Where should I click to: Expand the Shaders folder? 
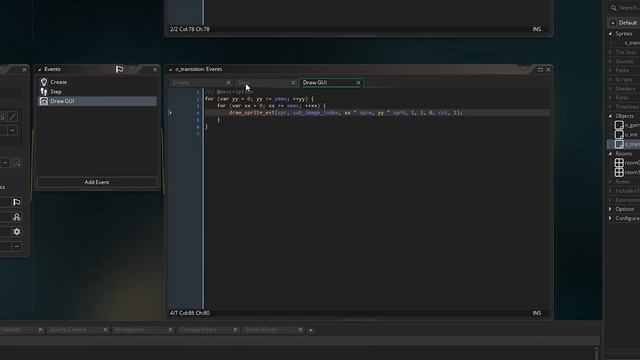pos(611,89)
